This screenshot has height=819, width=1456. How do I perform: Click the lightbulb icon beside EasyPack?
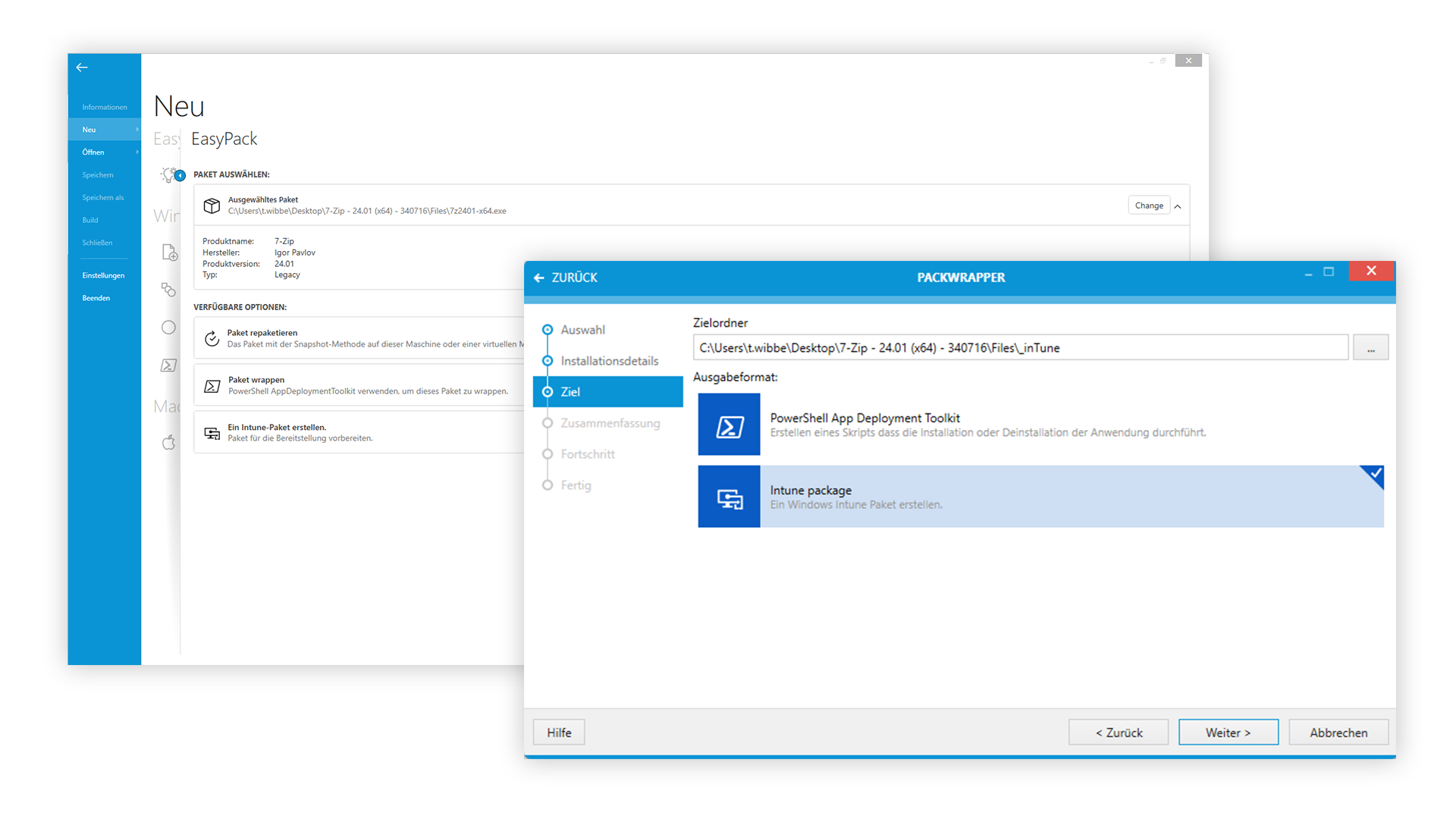click(x=168, y=175)
